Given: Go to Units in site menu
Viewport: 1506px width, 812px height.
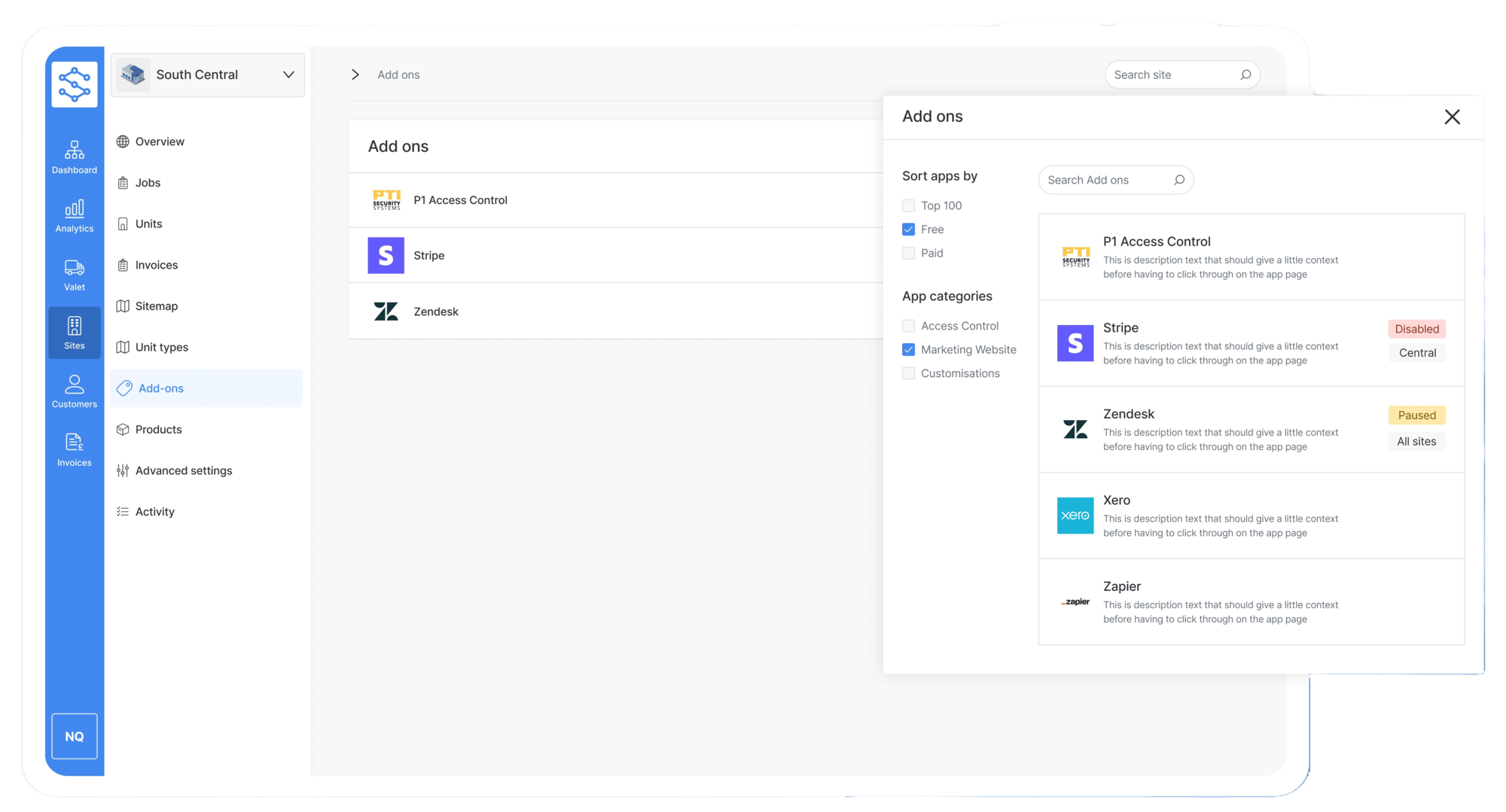Looking at the screenshot, I should (x=206, y=224).
